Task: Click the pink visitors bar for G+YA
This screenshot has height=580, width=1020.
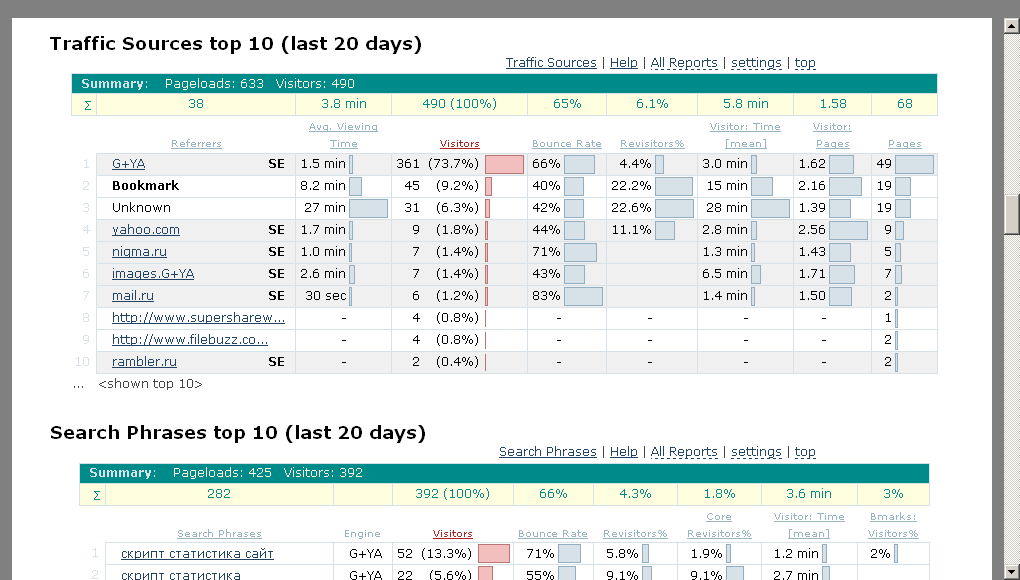Action: pyautogui.click(x=504, y=164)
